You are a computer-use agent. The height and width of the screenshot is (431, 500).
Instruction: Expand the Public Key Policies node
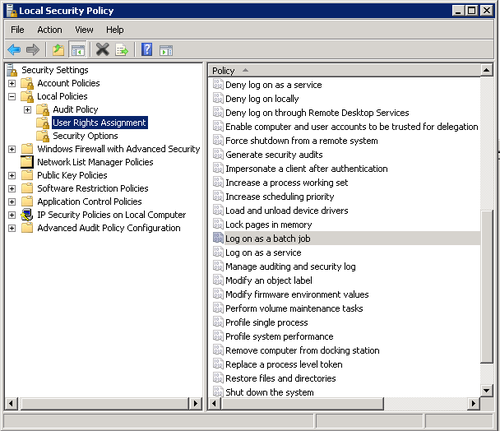point(12,175)
